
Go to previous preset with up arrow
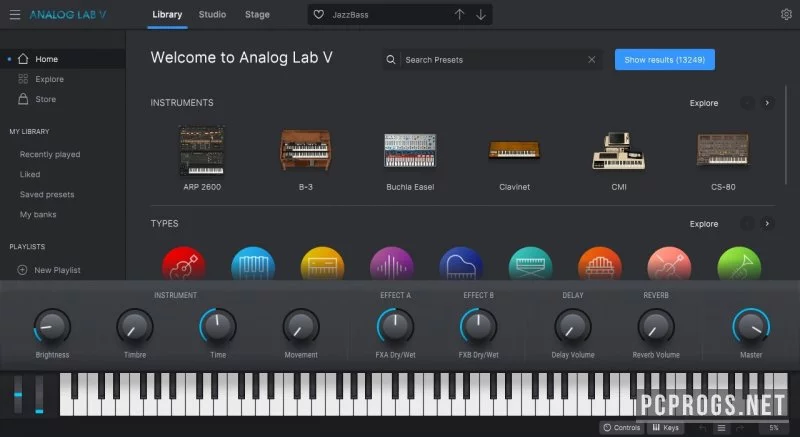[459, 15]
